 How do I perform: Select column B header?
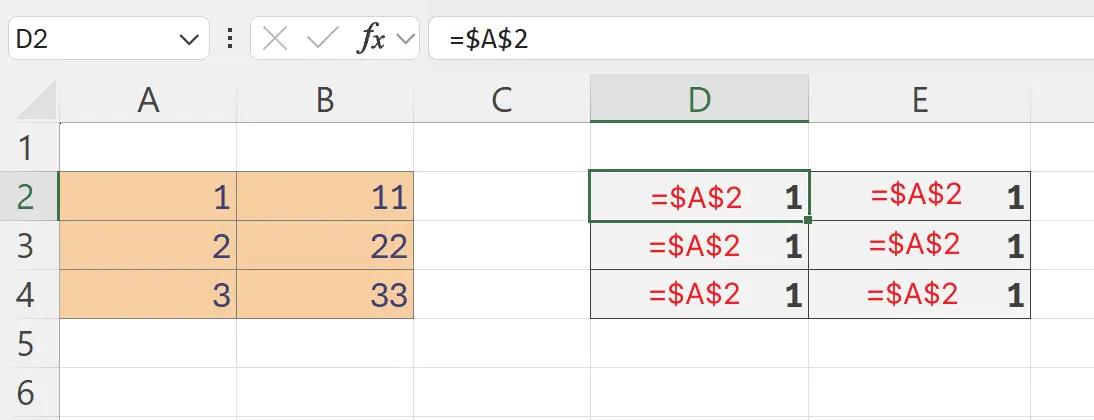324,100
